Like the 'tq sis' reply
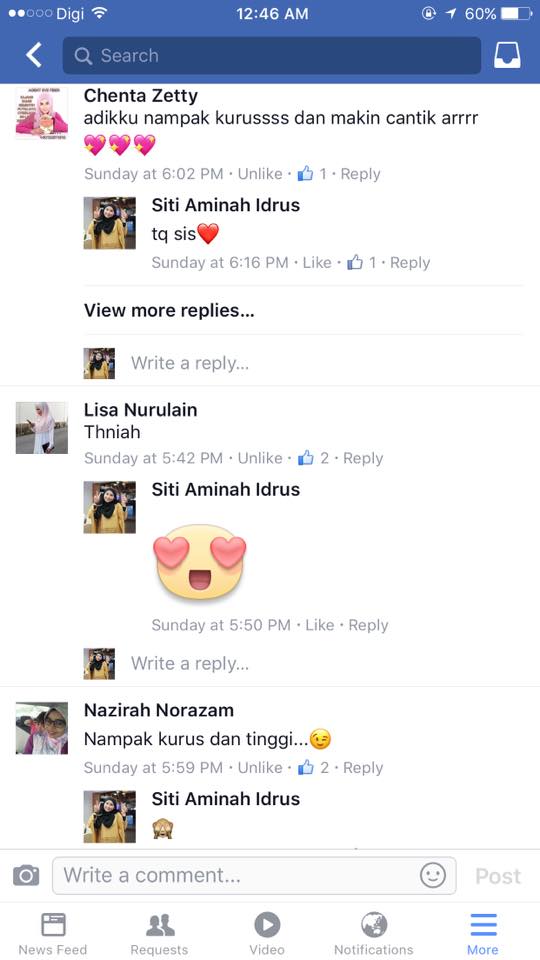 tap(317, 263)
